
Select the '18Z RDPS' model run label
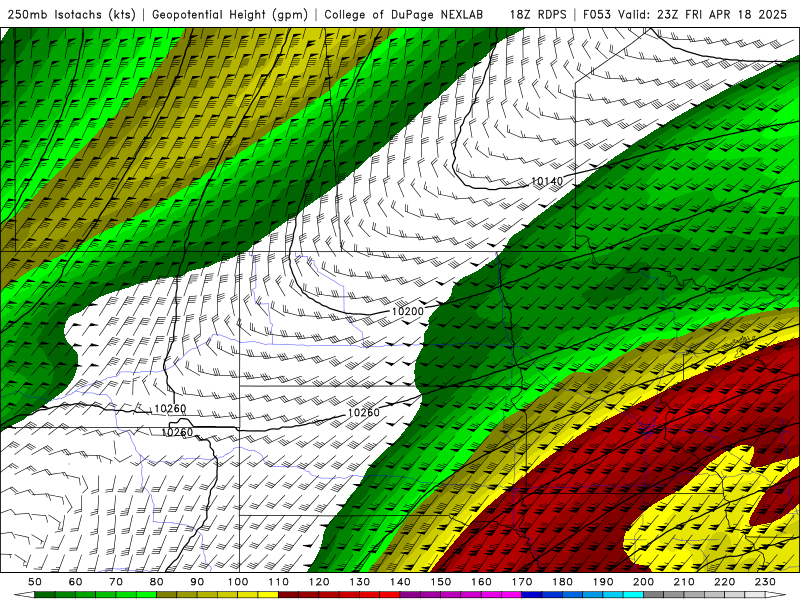(x=538, y=15)
